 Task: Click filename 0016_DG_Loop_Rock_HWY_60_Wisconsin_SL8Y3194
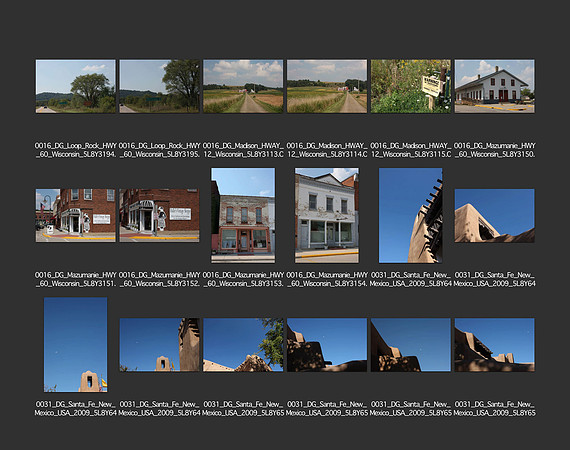point(76,150)
